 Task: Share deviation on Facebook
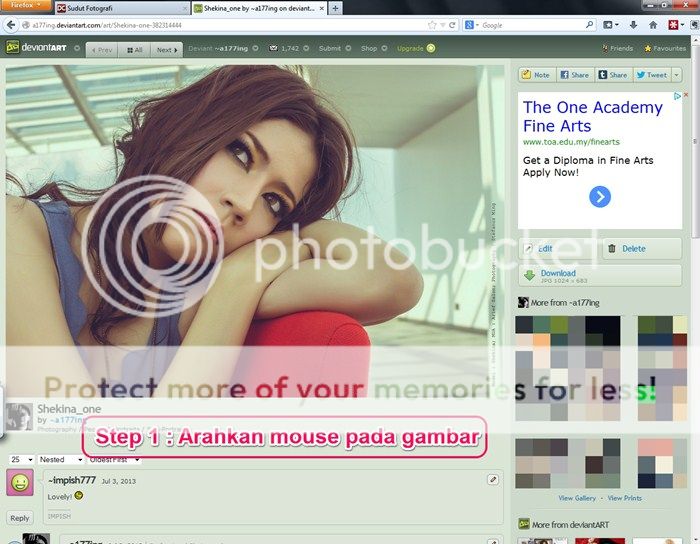tap(575, 74)
